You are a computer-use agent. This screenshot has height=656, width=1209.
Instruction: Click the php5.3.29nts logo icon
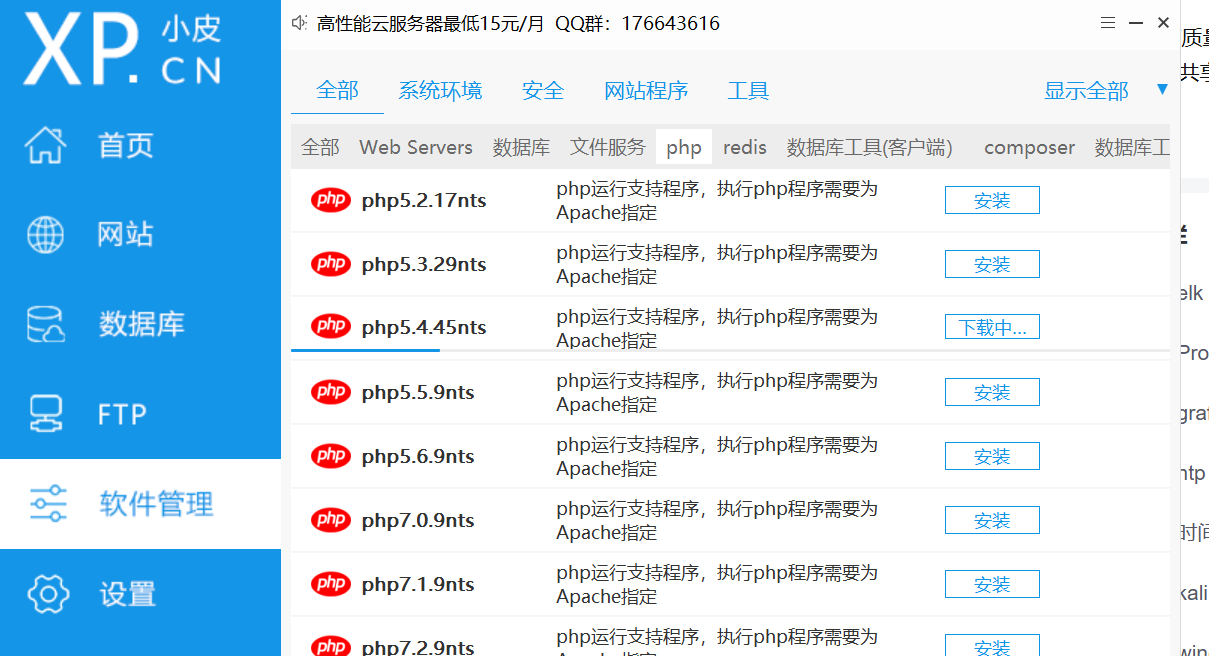330,264
